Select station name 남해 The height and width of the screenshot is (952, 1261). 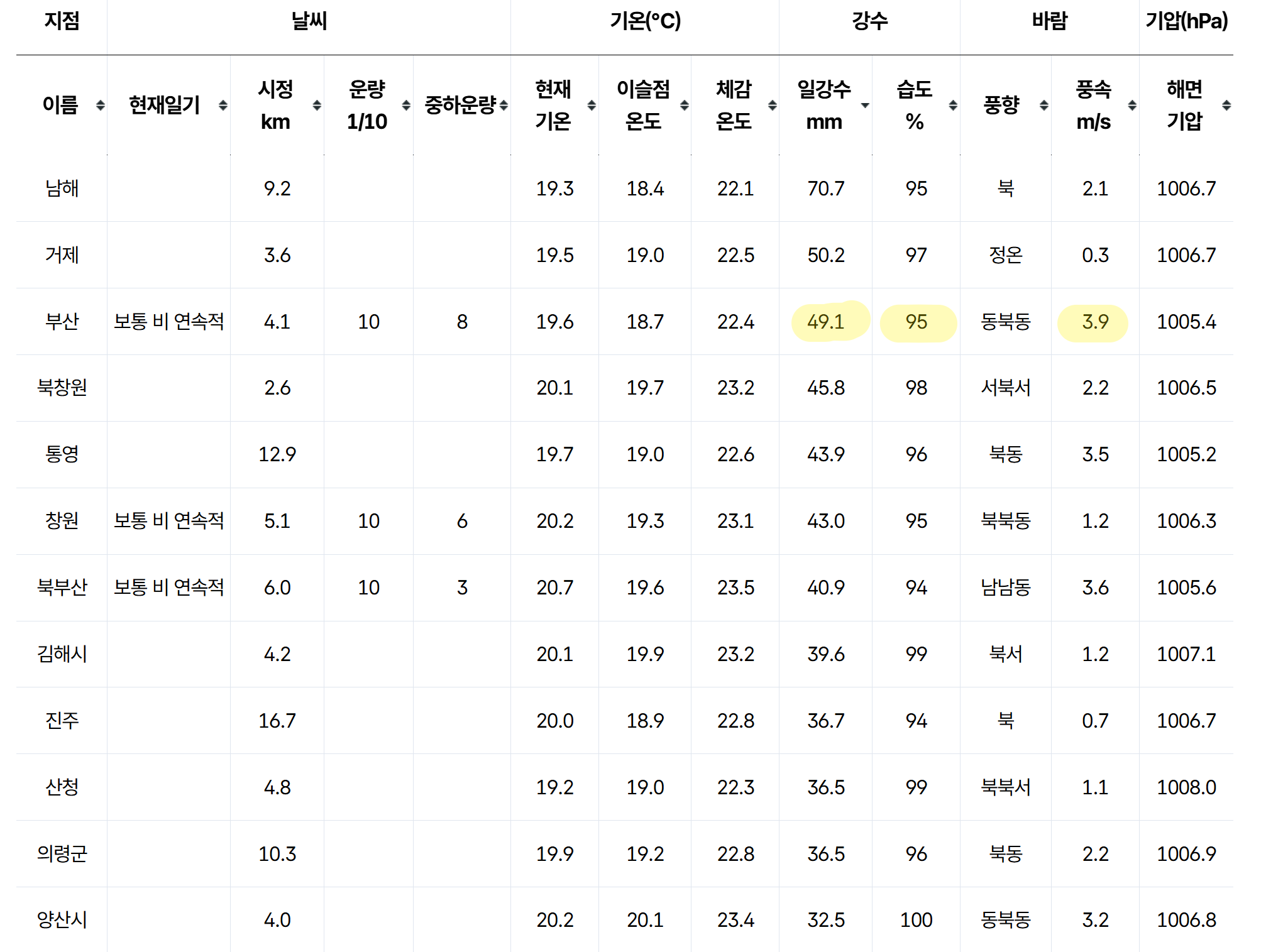point(62,189)
